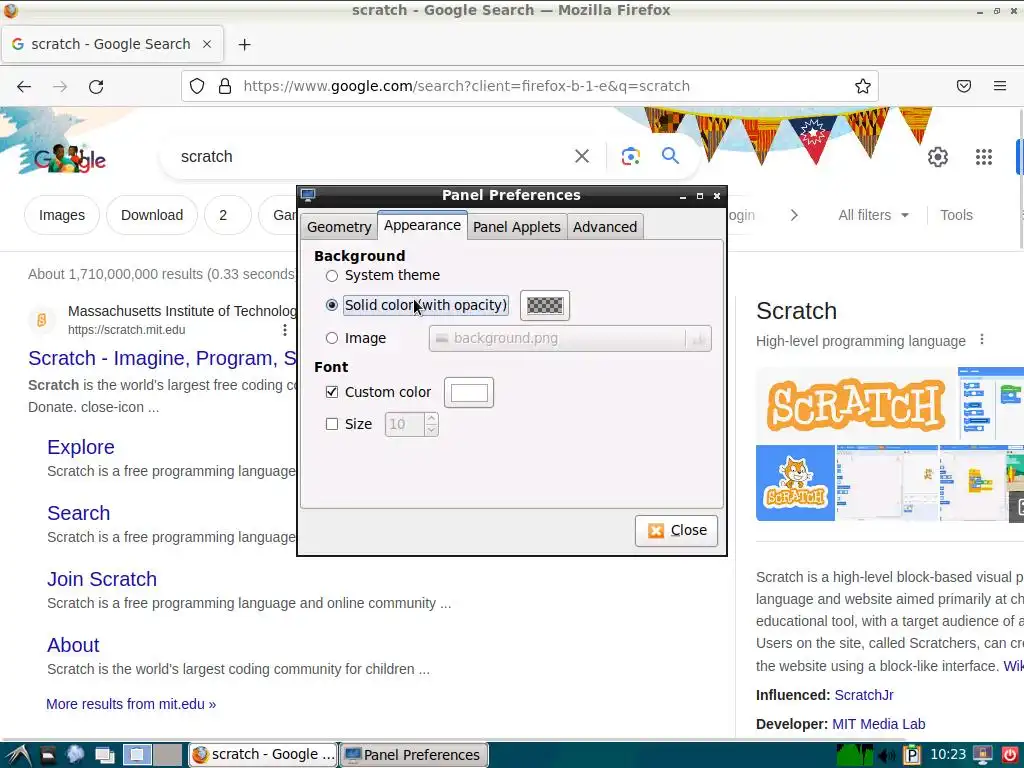Click the tracking protection shield icon
Viewport: 1024px width, 768px height.
click(x=197, y=86)
